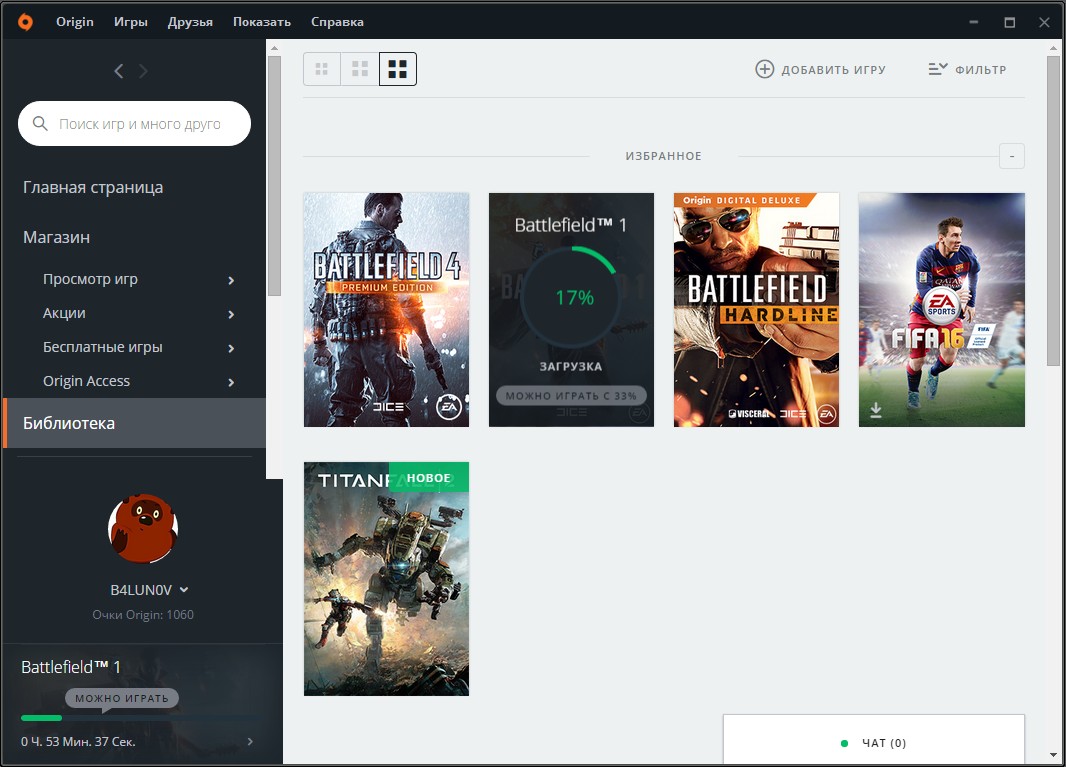Open Titanfall 2 game tile
Screen dimensions: 1066x767
386,579
